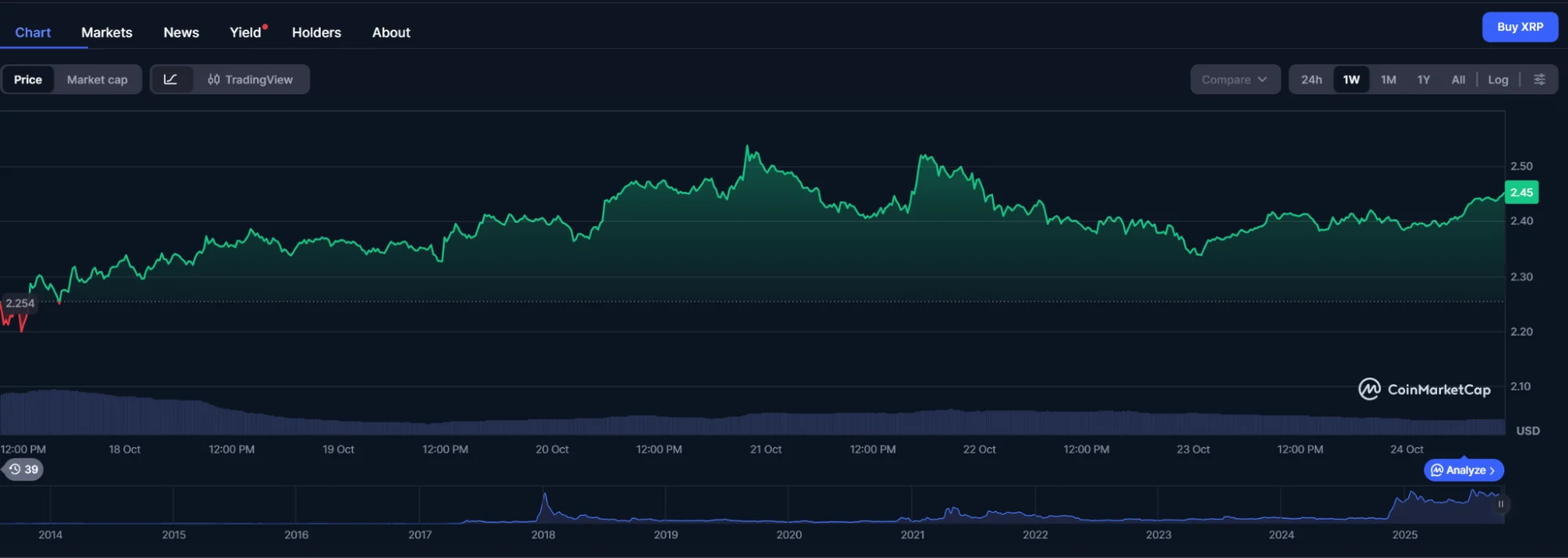
Task: Click the history events badge showing 39
Action: [24, 469]
